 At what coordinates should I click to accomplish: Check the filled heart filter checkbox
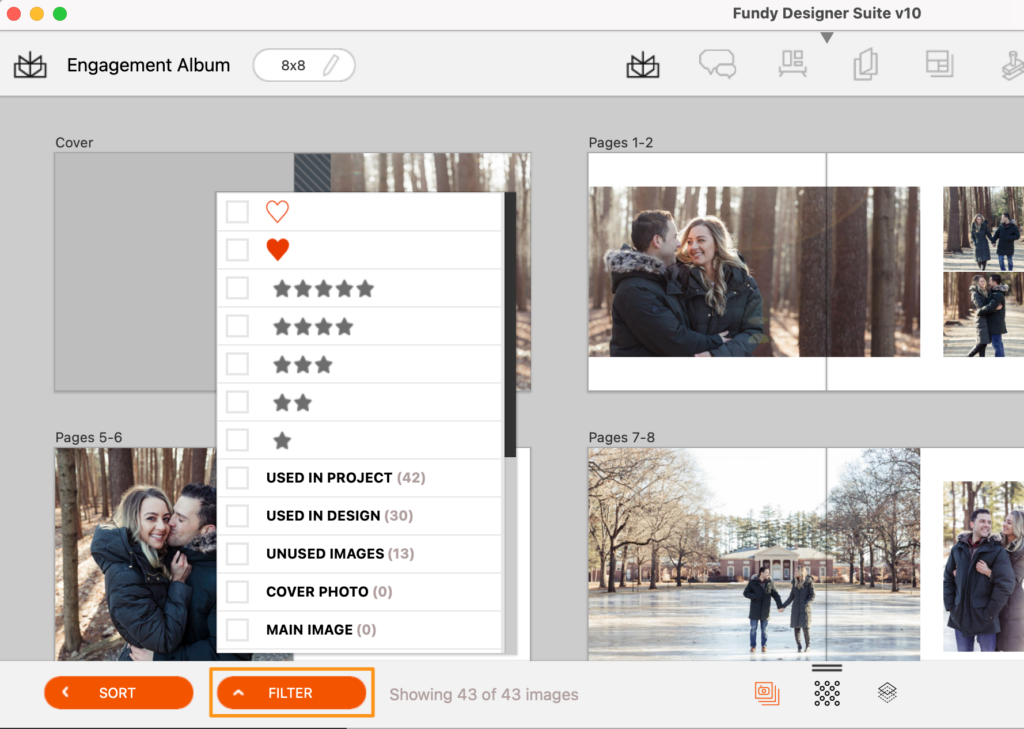(x=237, y=250)
